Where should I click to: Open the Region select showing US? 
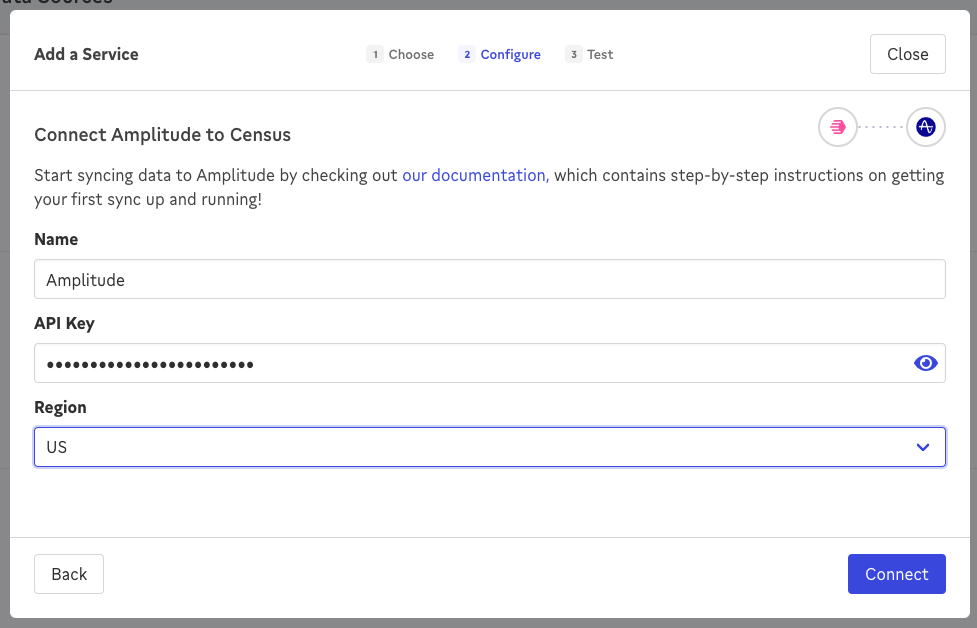470,447
